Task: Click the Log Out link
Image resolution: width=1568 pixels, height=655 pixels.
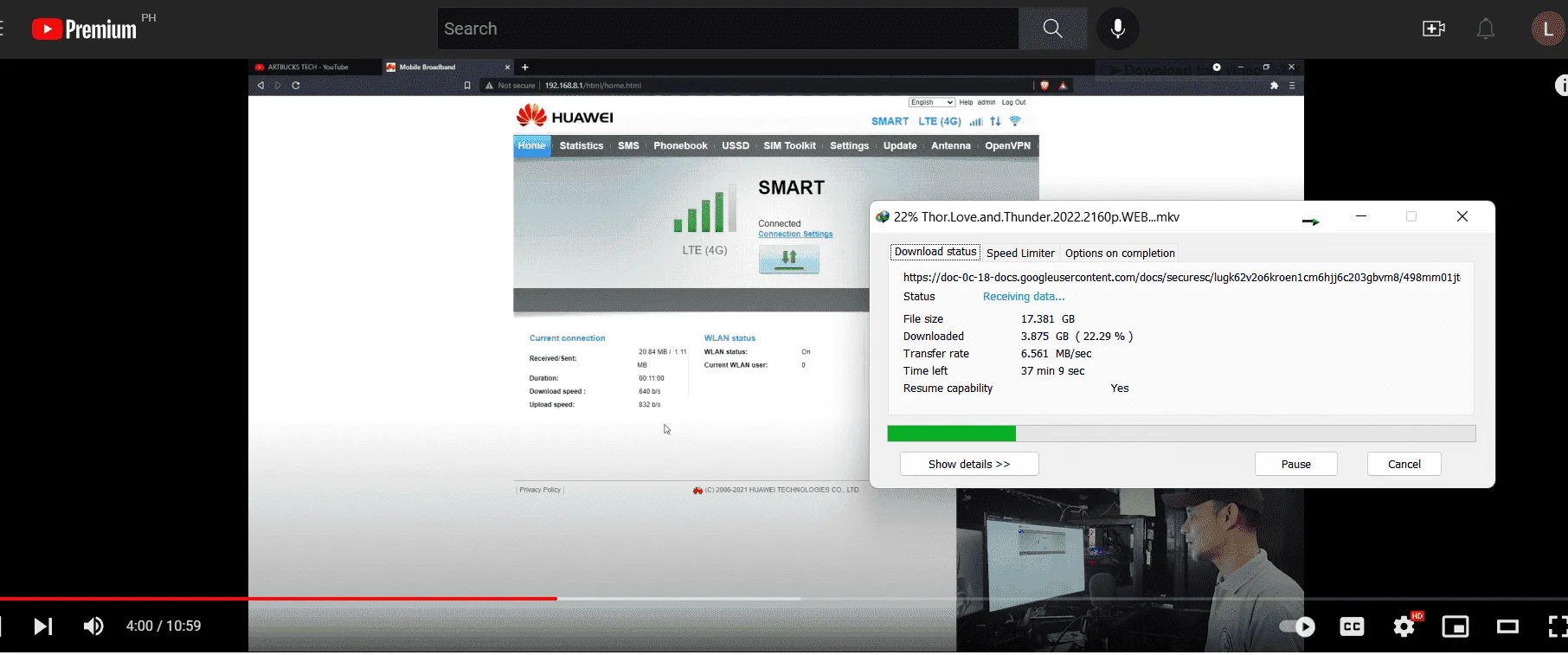Action: 1014,102
